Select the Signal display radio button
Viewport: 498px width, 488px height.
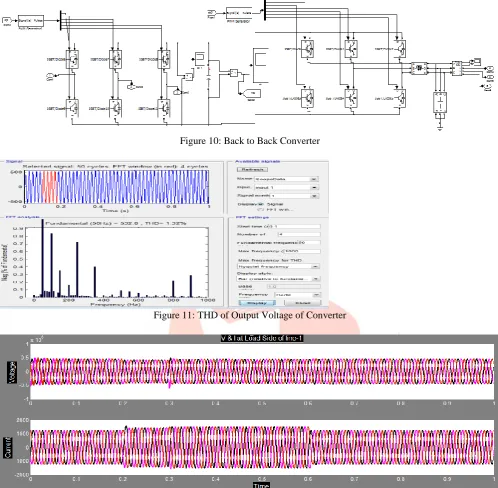tap(261, 204)
